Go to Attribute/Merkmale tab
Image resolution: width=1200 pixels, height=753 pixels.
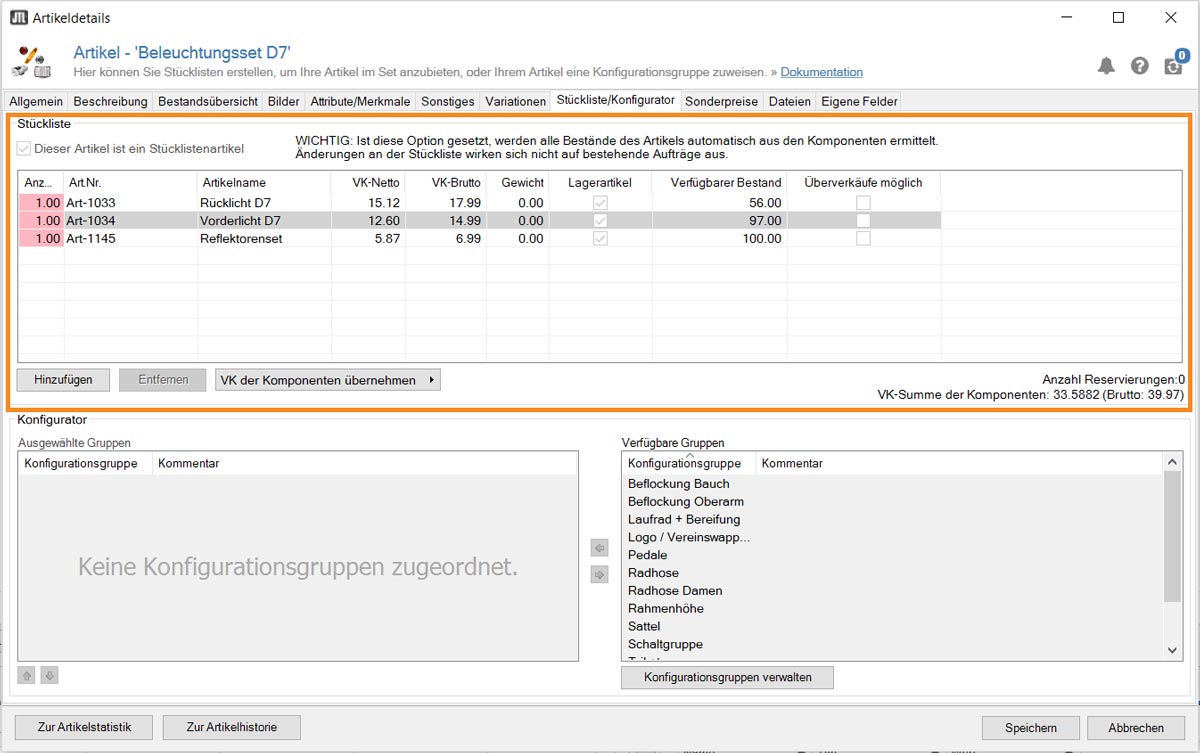point(360,101)
